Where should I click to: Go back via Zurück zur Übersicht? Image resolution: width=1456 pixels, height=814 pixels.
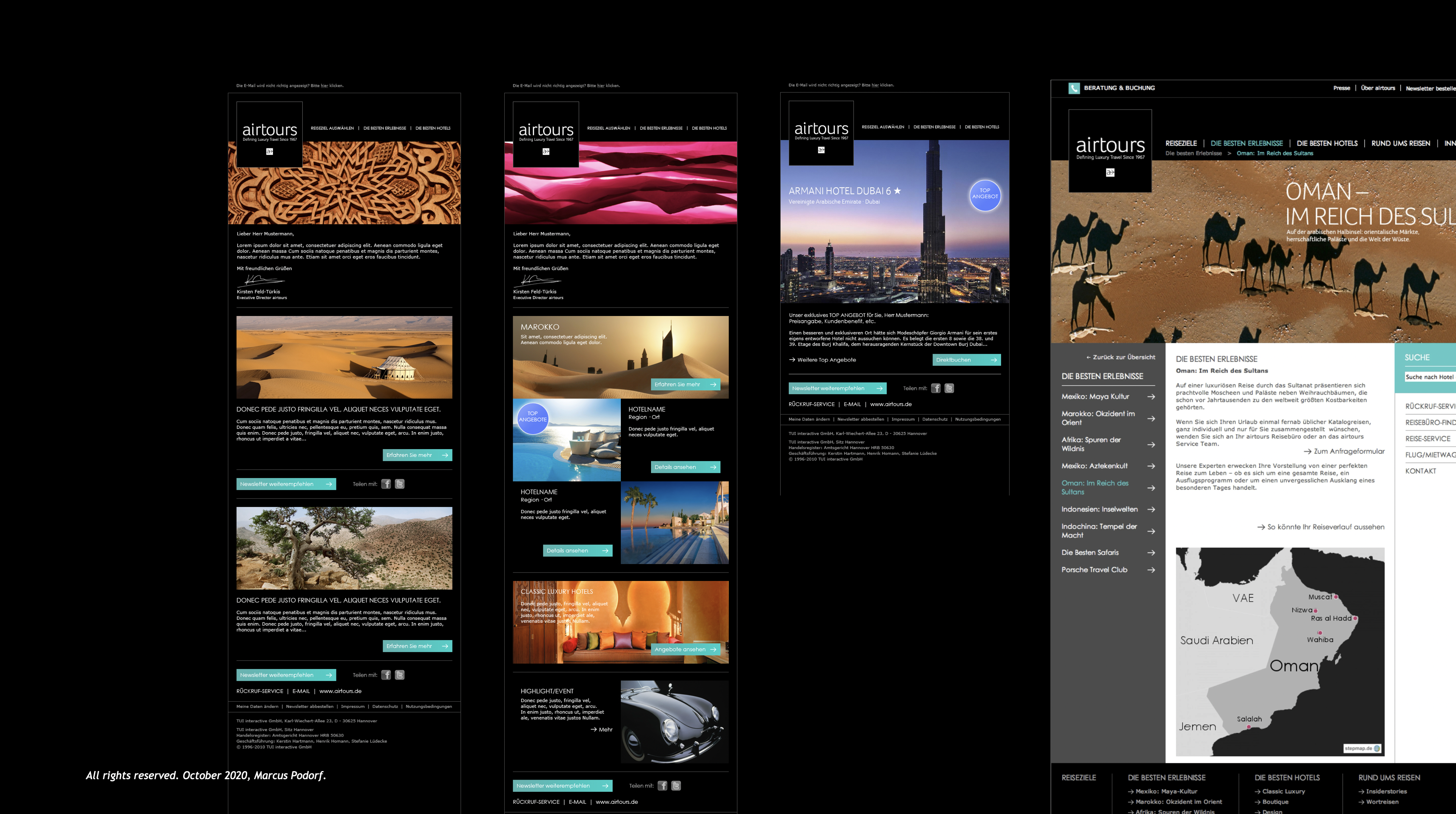[x=1120, y=357]
